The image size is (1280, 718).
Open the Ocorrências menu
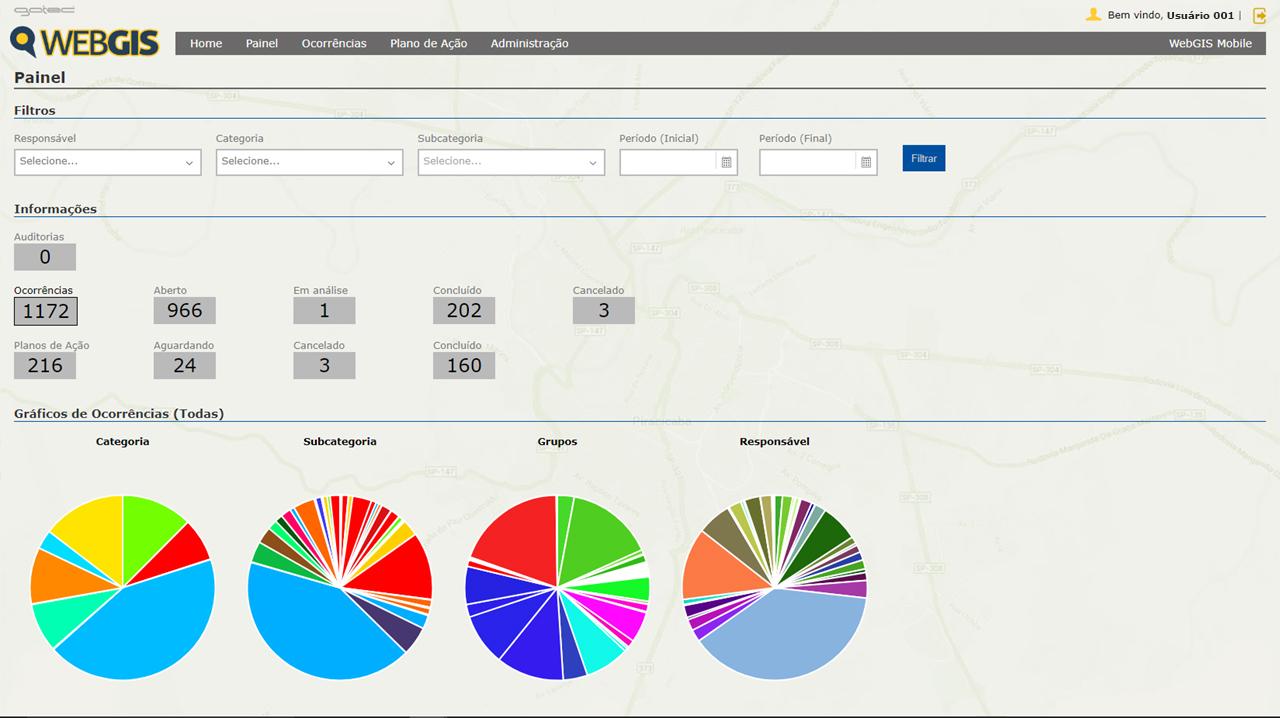[x=334, y=43]
